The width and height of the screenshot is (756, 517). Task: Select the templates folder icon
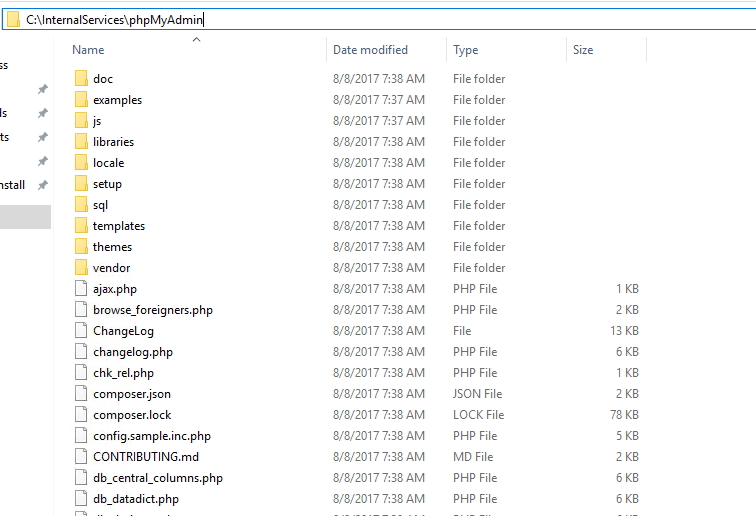point(81,225)
